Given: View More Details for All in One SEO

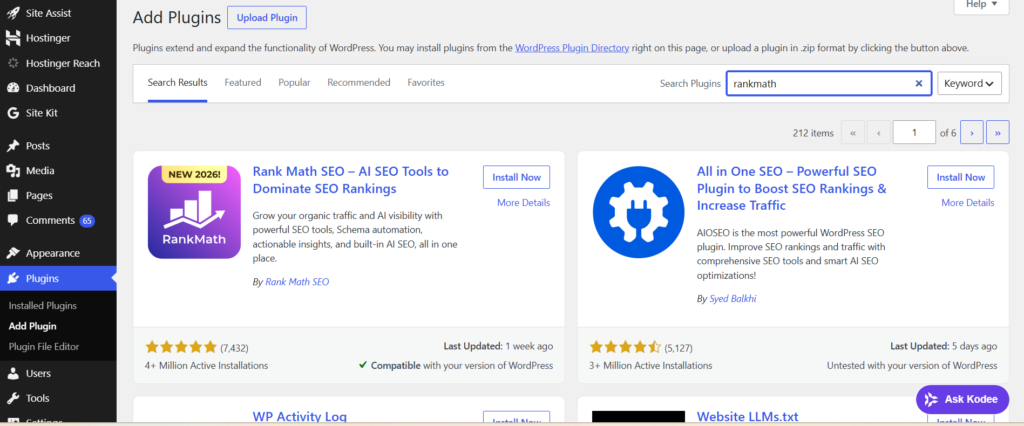Looking at the screenshot, I should tap(968, 203).
